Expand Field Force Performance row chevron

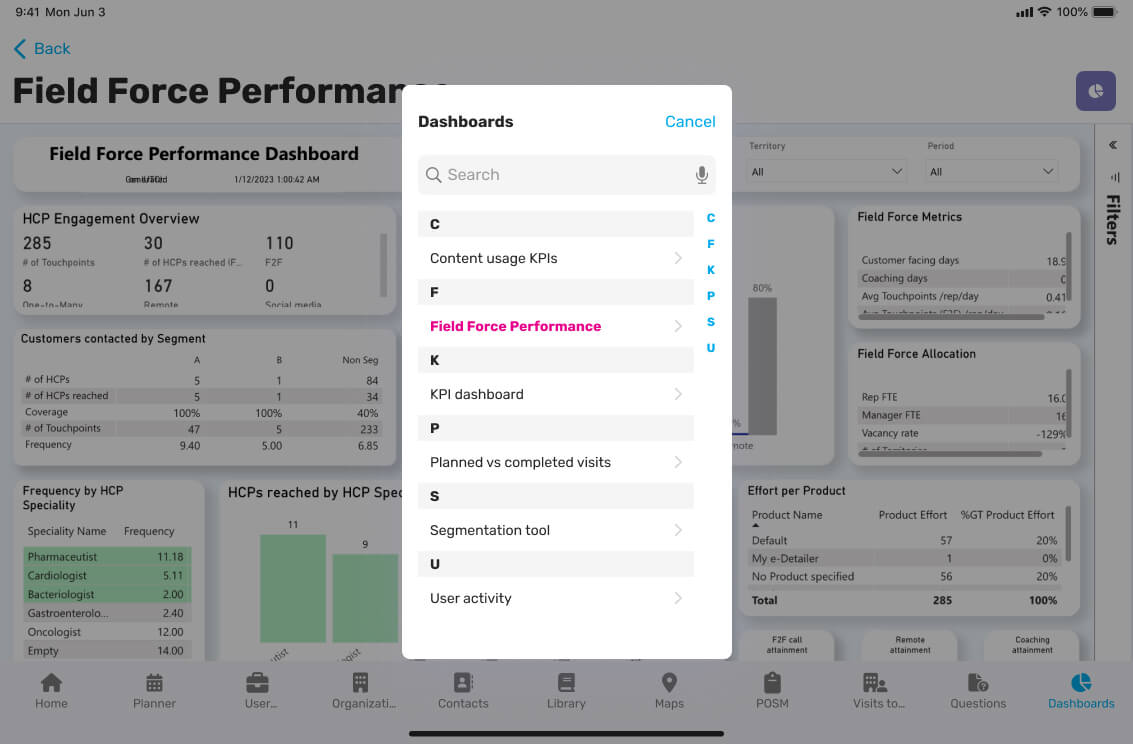tap(678, 326)
